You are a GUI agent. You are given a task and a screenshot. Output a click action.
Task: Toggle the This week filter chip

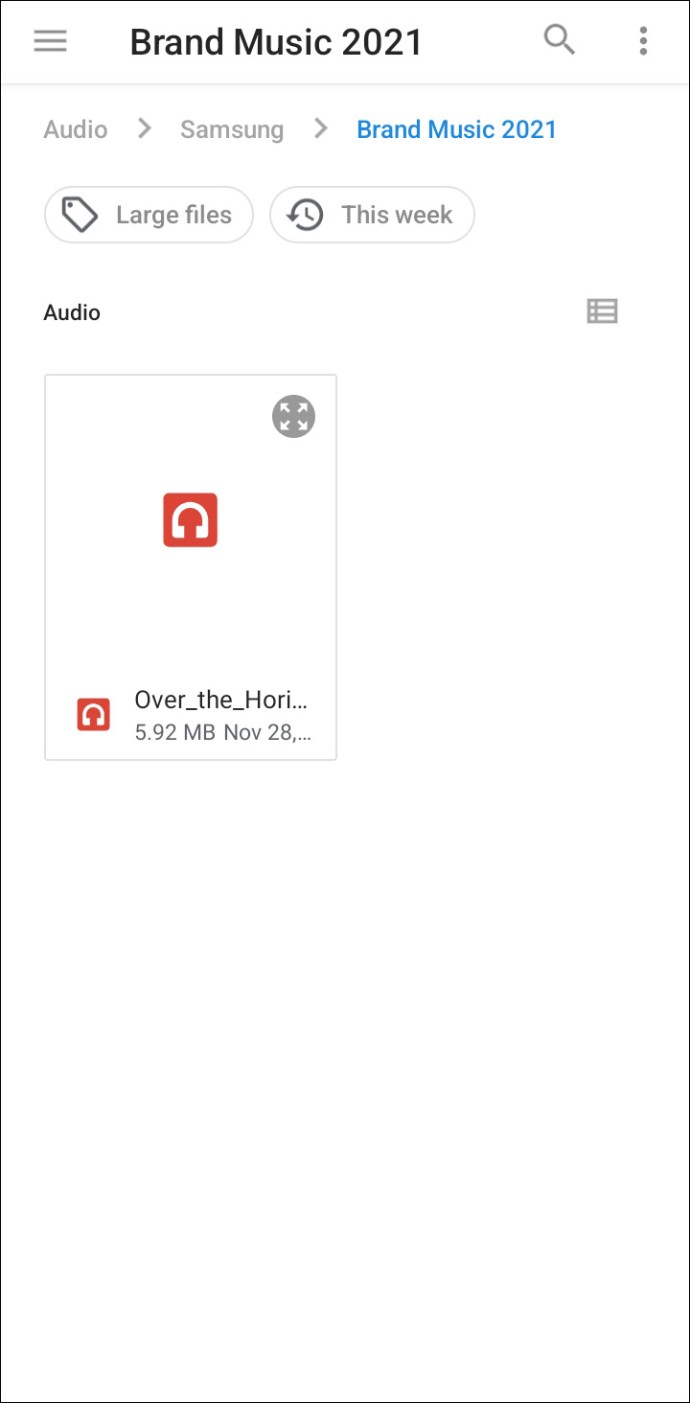click(x=372, y=215)
